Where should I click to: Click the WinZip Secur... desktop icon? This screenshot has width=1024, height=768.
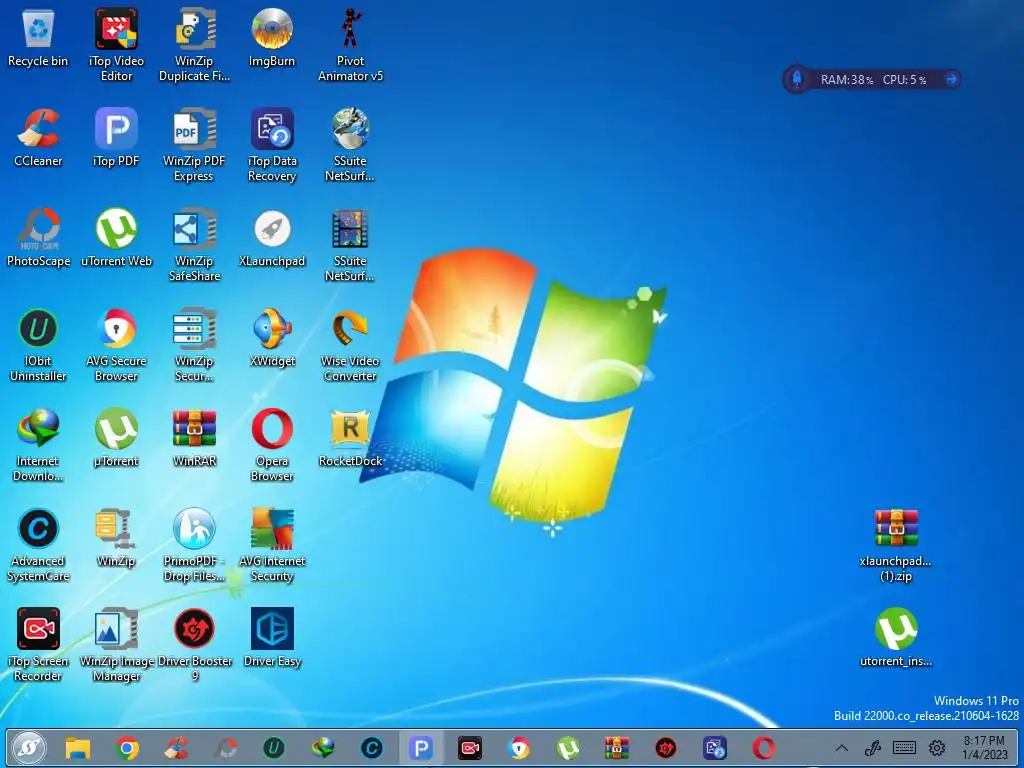coord(194,345)
